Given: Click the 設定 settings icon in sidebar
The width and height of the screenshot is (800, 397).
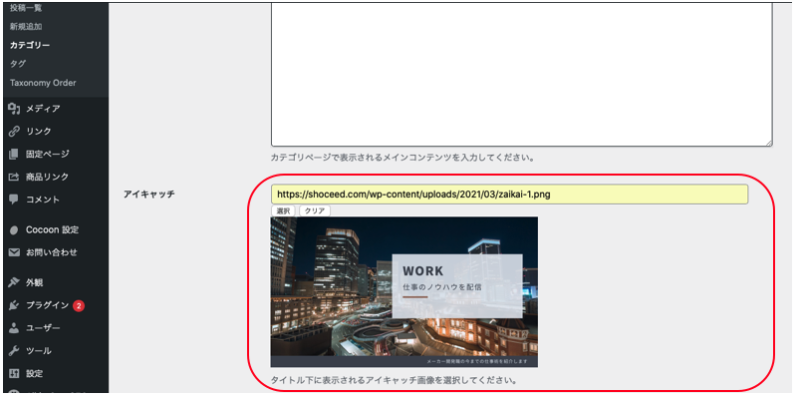Looking at the screenshot, I should coord(14,374).
